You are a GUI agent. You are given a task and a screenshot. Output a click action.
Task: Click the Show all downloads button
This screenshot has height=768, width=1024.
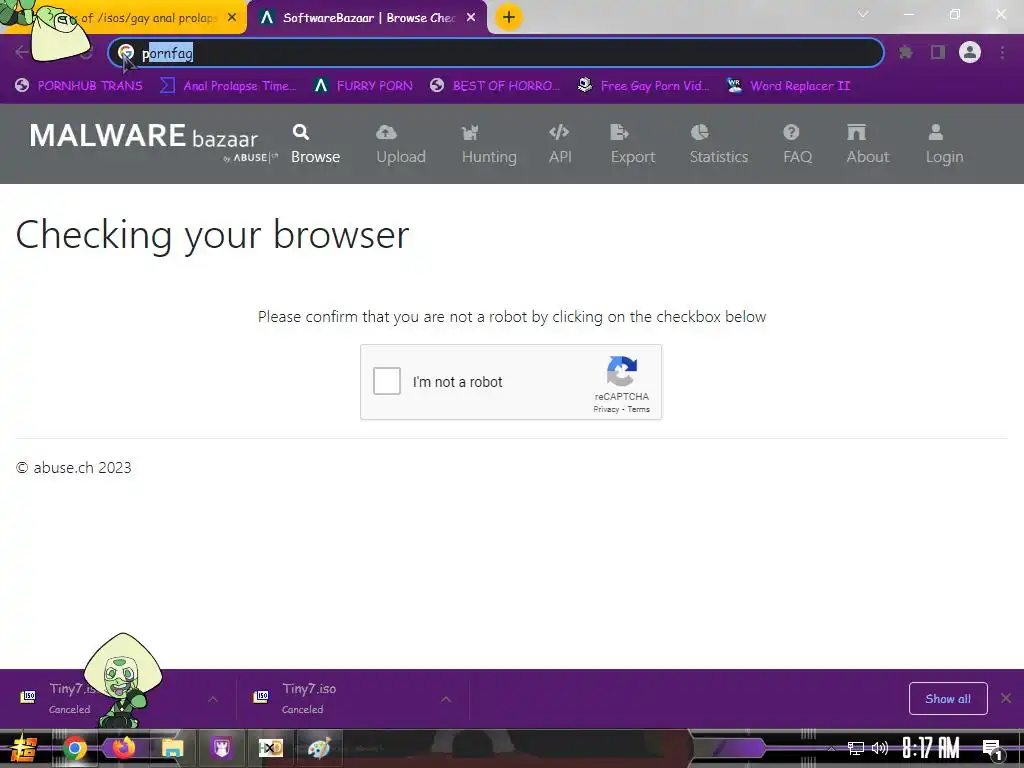[x=948, y=699]
